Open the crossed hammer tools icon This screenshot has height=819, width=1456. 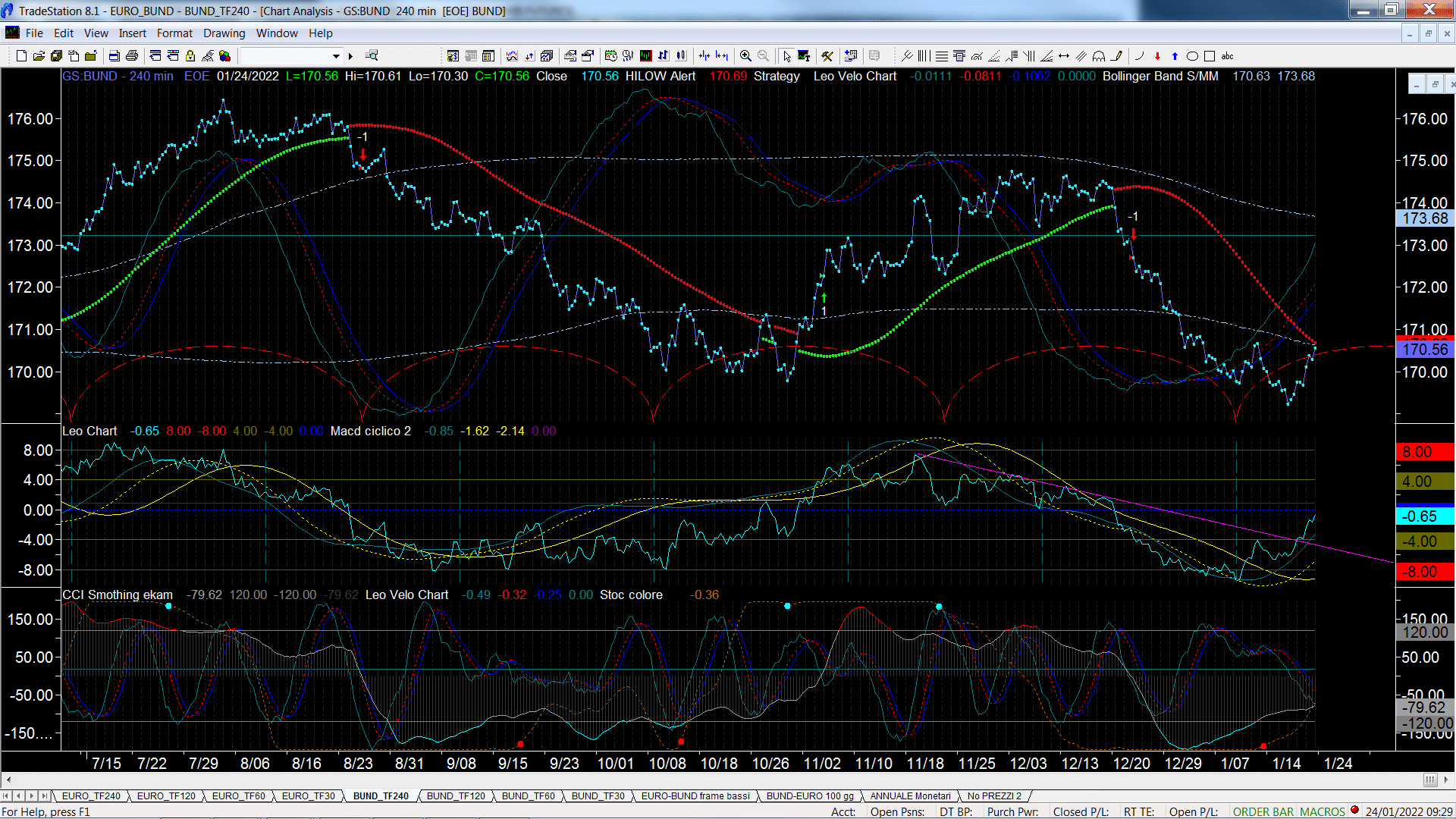point(827,56)
